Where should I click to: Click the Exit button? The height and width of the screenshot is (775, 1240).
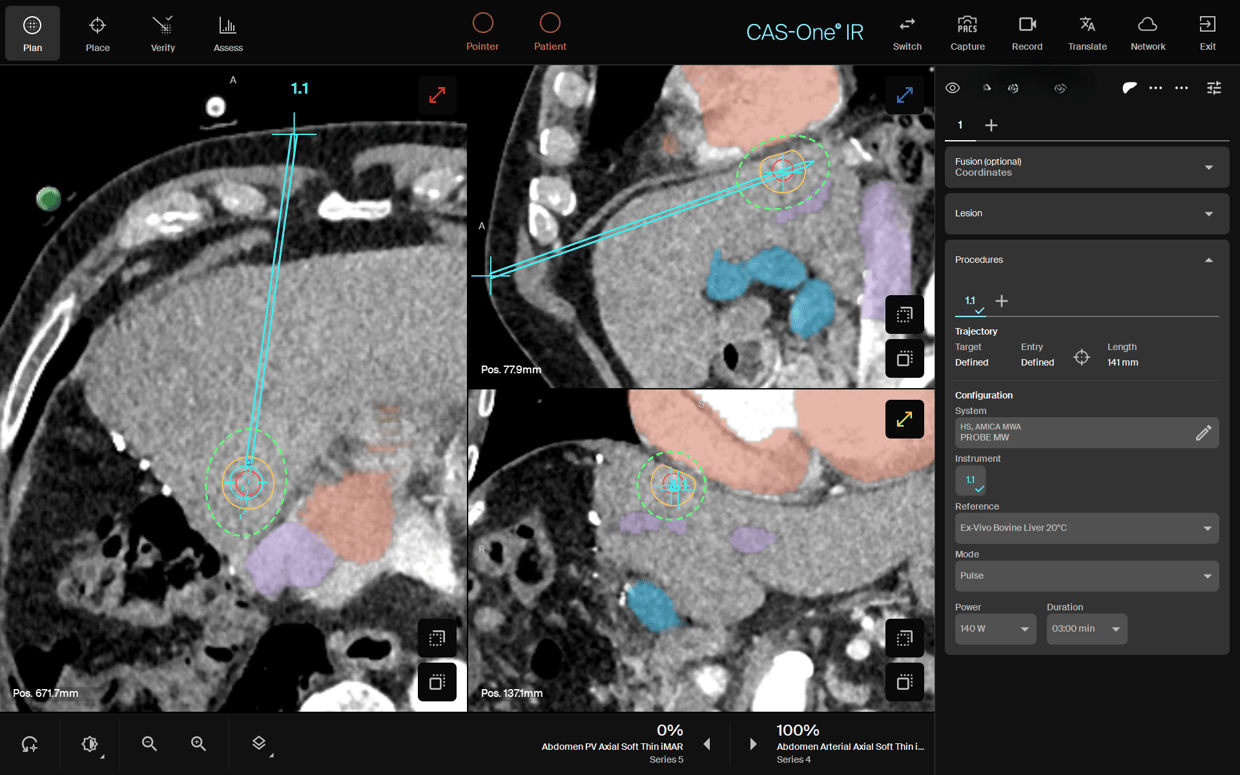tap(1208, 33)
